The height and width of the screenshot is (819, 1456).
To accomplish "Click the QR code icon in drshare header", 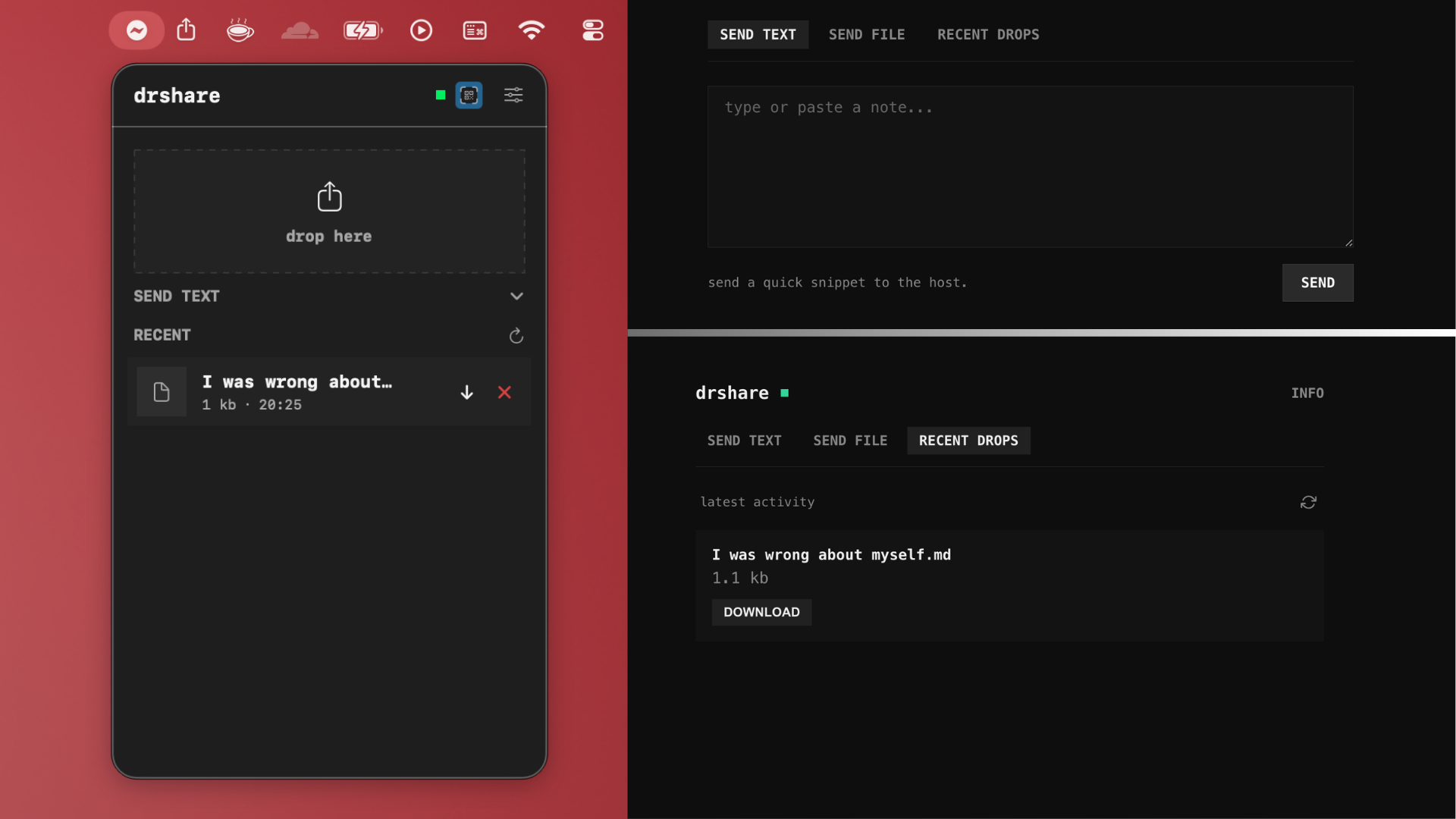I will tap(469, 96).
